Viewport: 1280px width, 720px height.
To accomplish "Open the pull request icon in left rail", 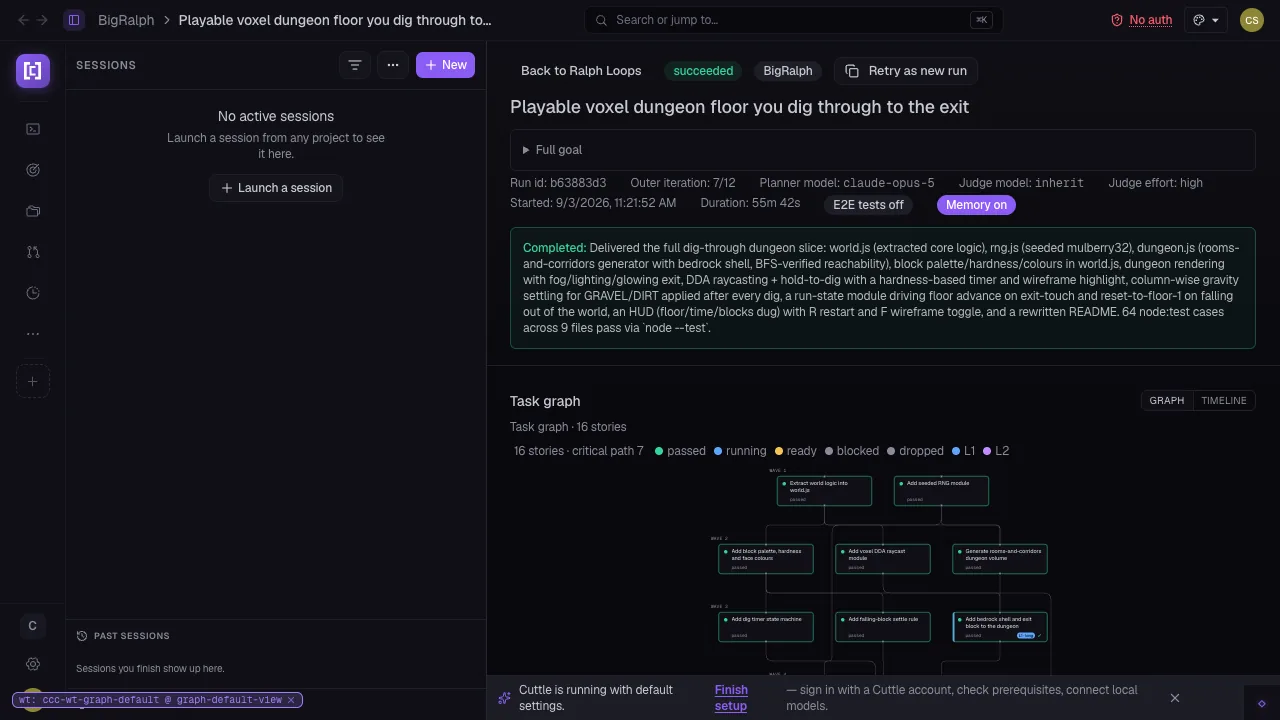I will click(x=33, y=252).
